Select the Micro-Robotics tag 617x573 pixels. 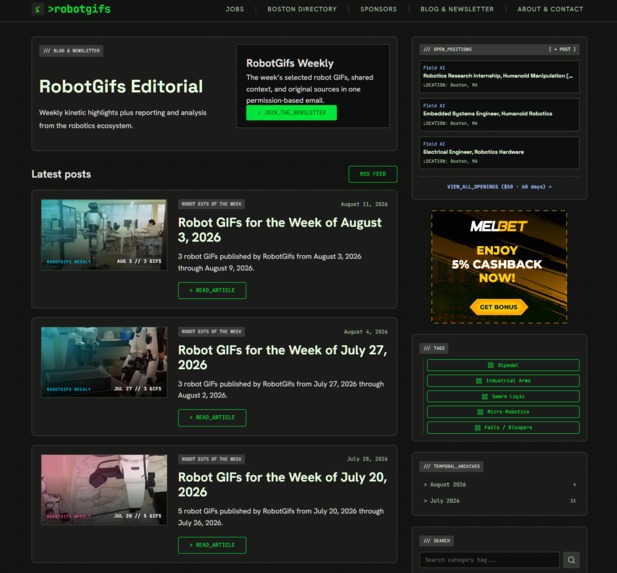click(503, 412)
